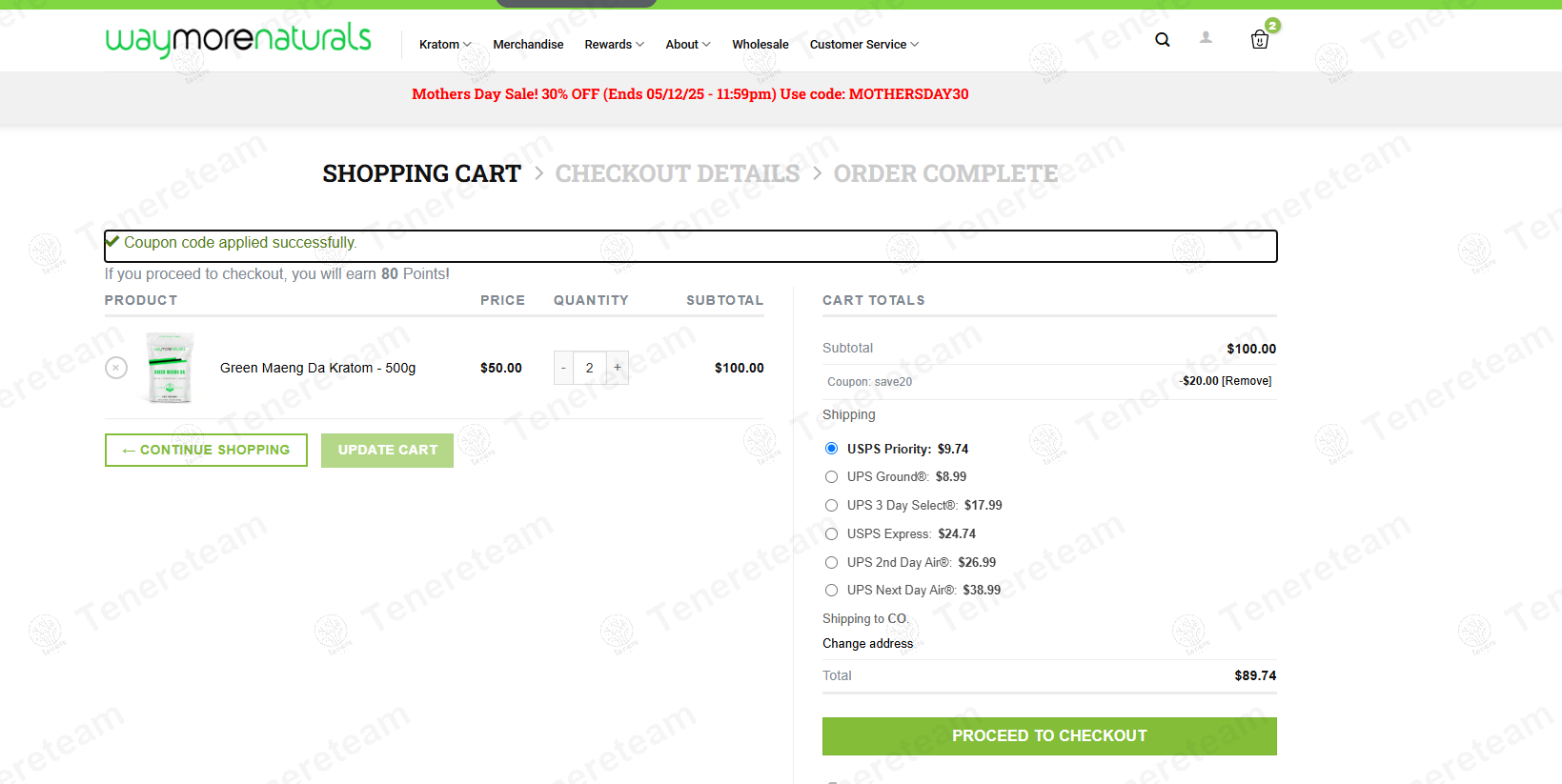Select UPS 2nd Day Air shipping
Viewport: 1562px width, 784px height.
[831, 562]
